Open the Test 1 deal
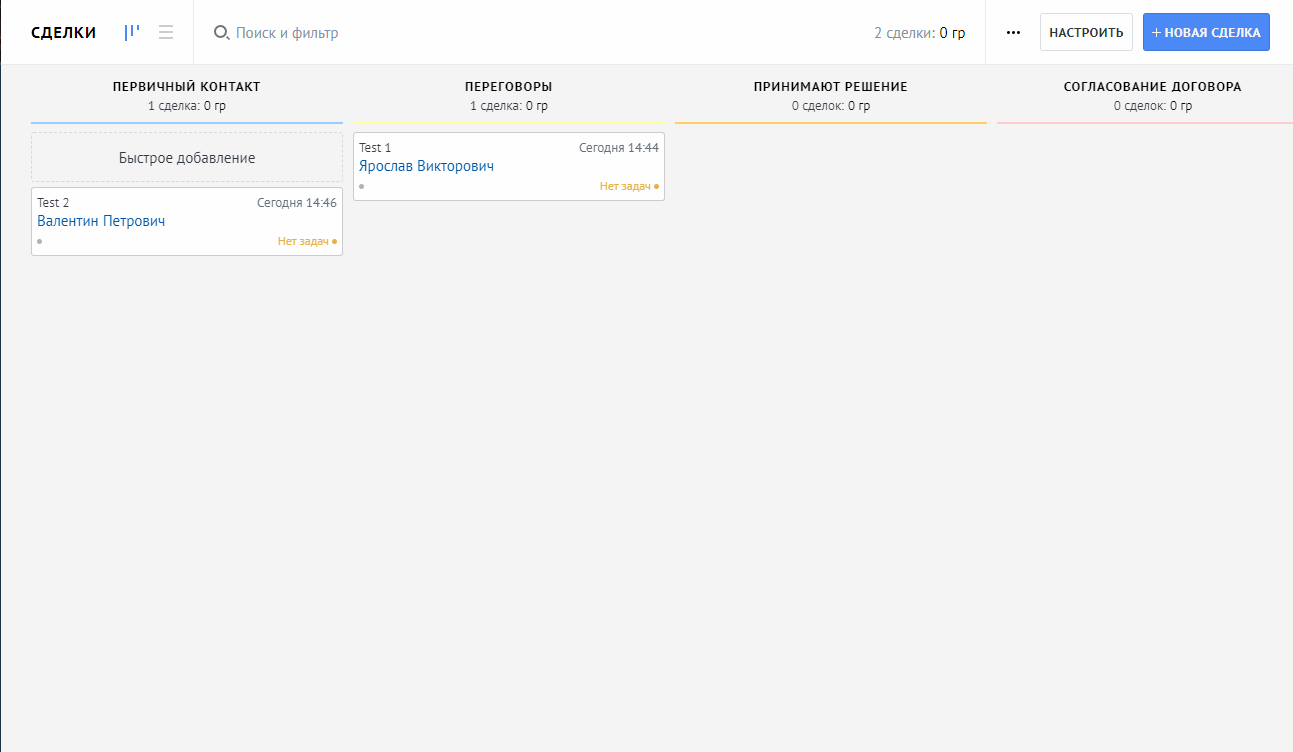The height and width of the screenshot is (752, 1293). click(375, 148)
